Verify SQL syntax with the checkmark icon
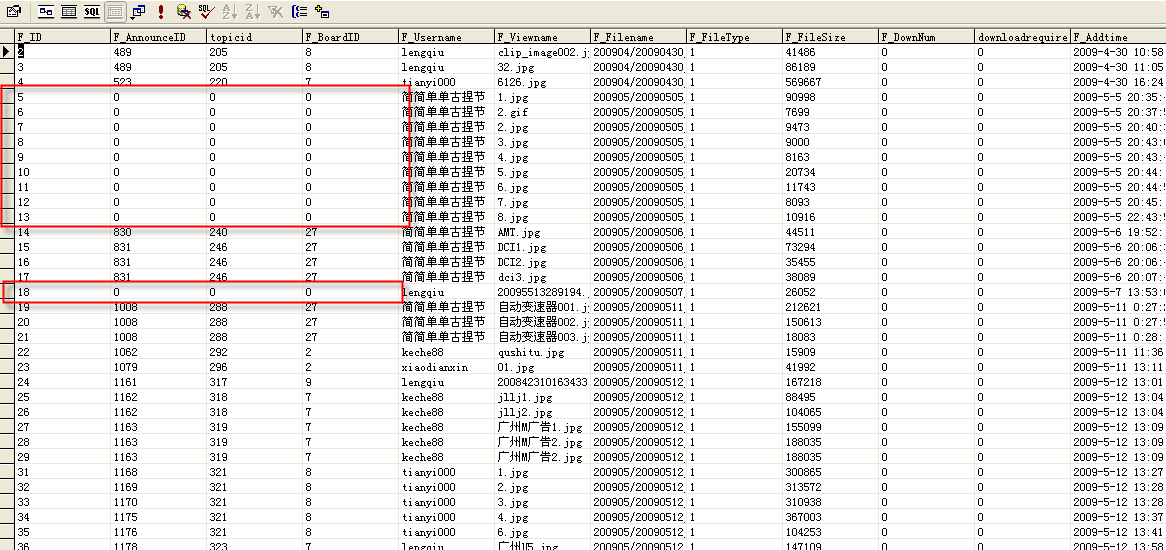 point(207,11)
